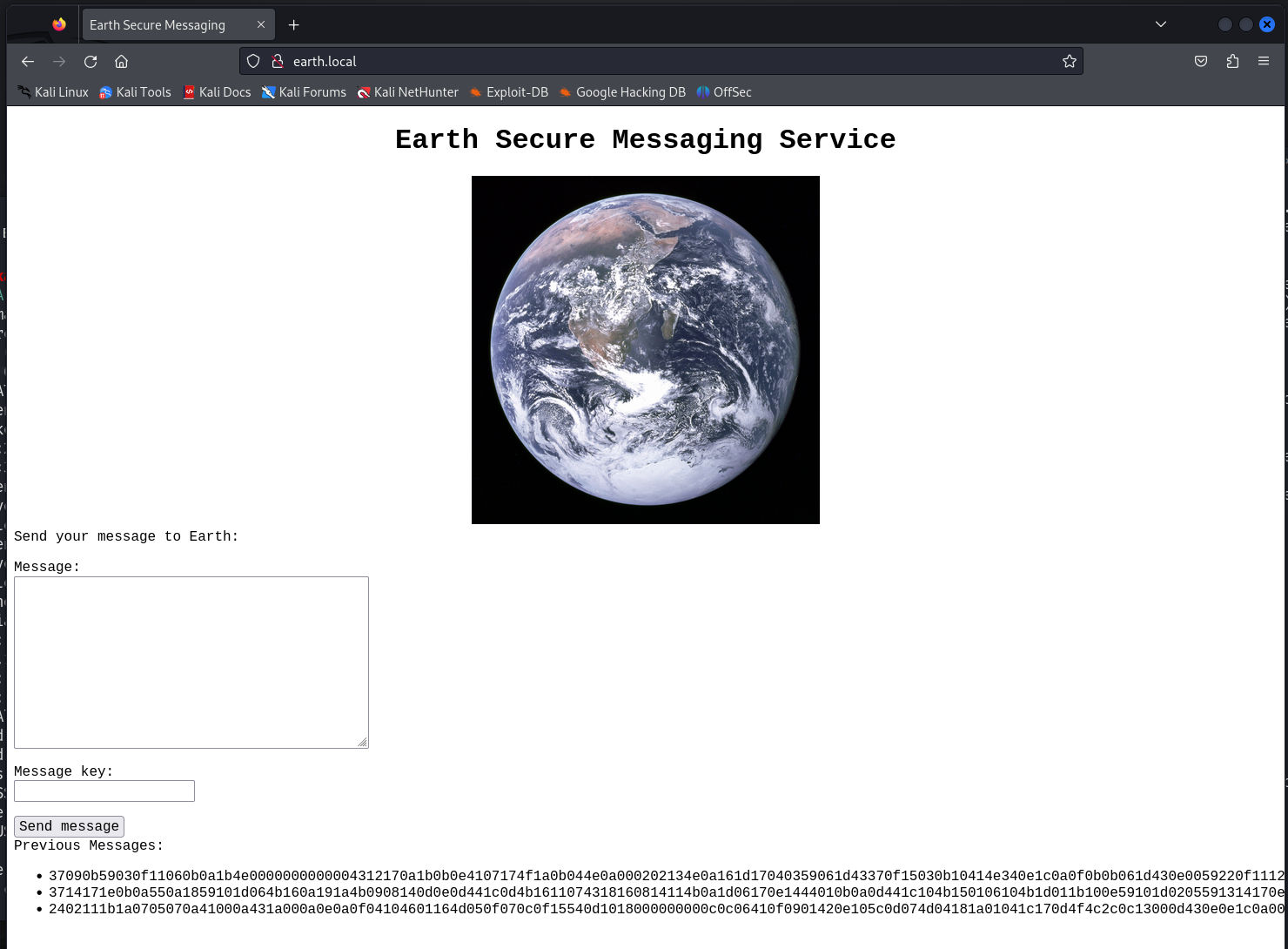Select previous message starting 3714171e0b0a
Image resolution: width=1288 pixels, height=949 pixels.
[x=667, y=892]
